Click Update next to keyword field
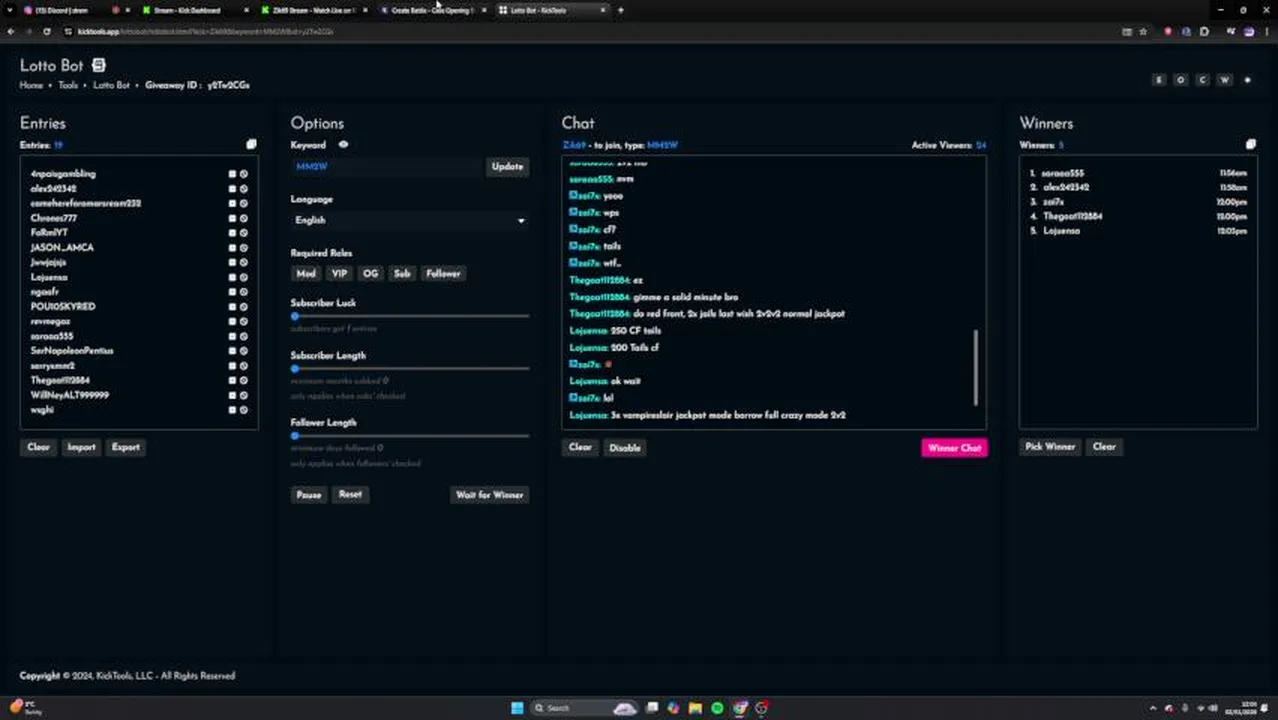The width and height of the screenshot is (1278, 720). pyautogui.click(x=507, y=167)
